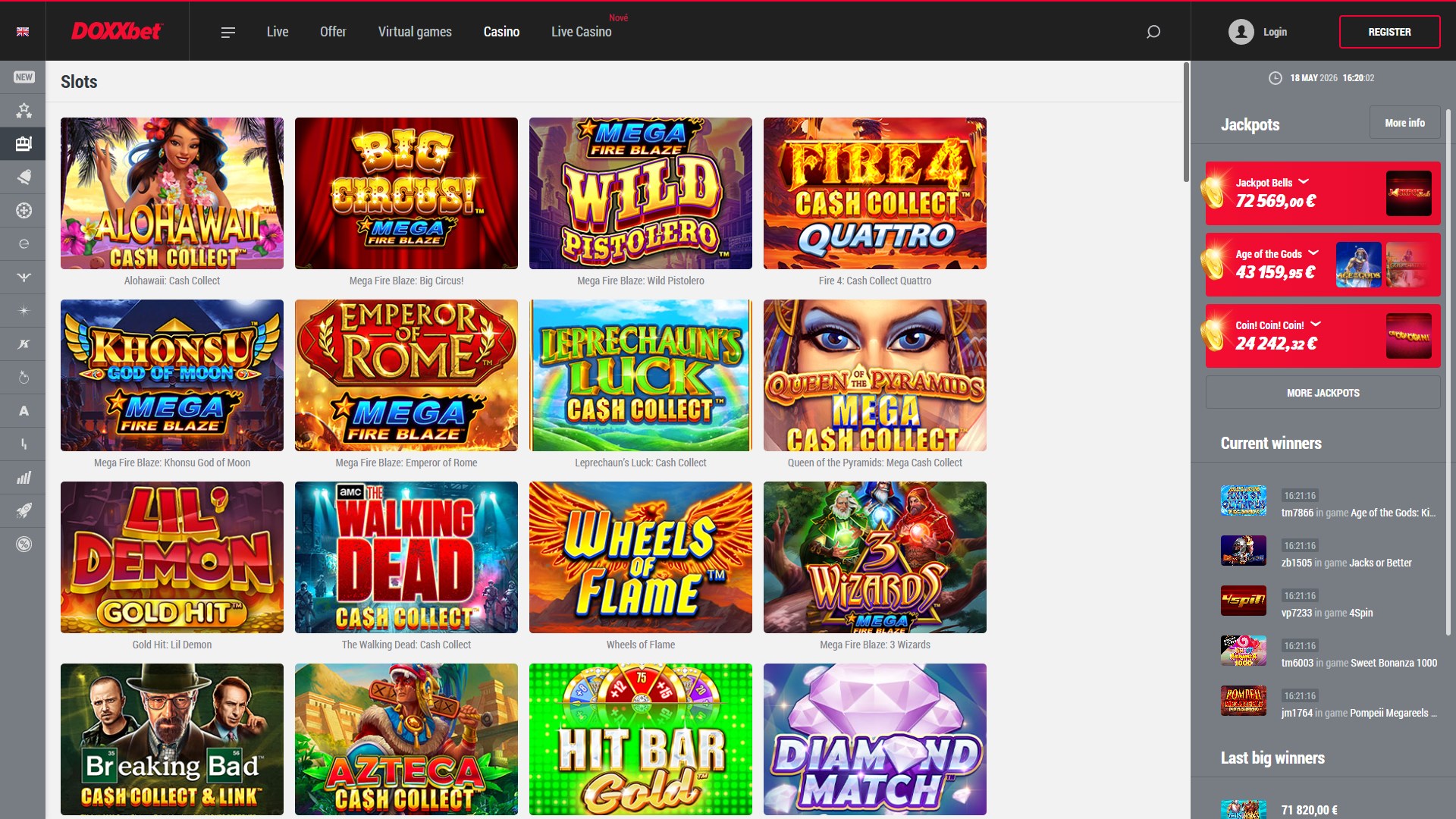Expand the Coin! Coin! Coin! chevron
This screenshot has height=819, width=1456.
[x=1316, y=325]
